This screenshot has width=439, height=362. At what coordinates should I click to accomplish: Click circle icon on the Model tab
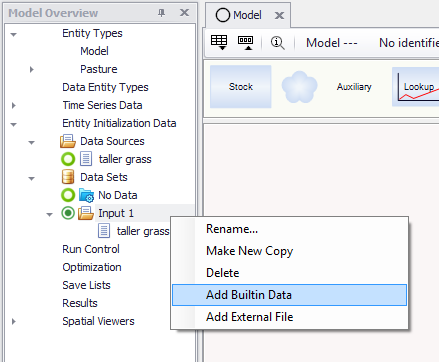tap(223, 15)
